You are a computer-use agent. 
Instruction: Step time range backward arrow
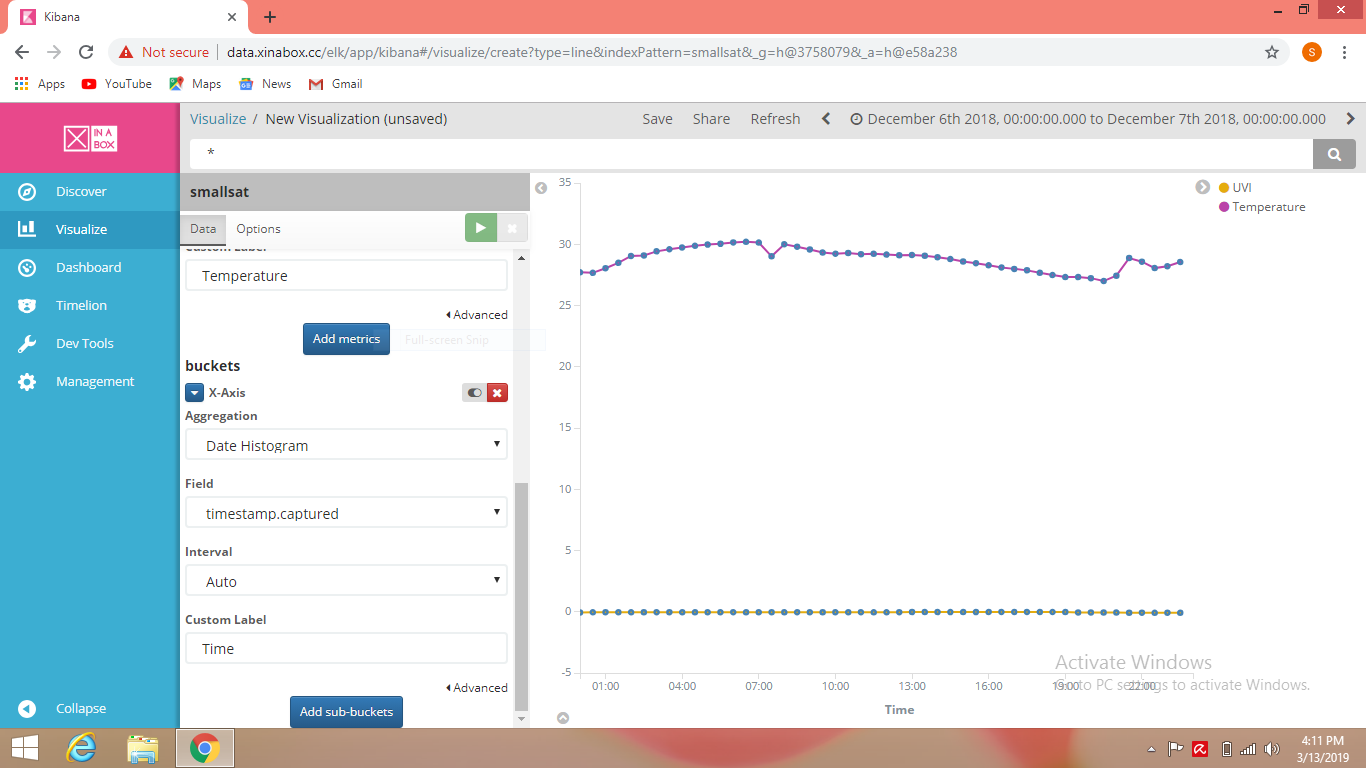[x=826, y=119]
